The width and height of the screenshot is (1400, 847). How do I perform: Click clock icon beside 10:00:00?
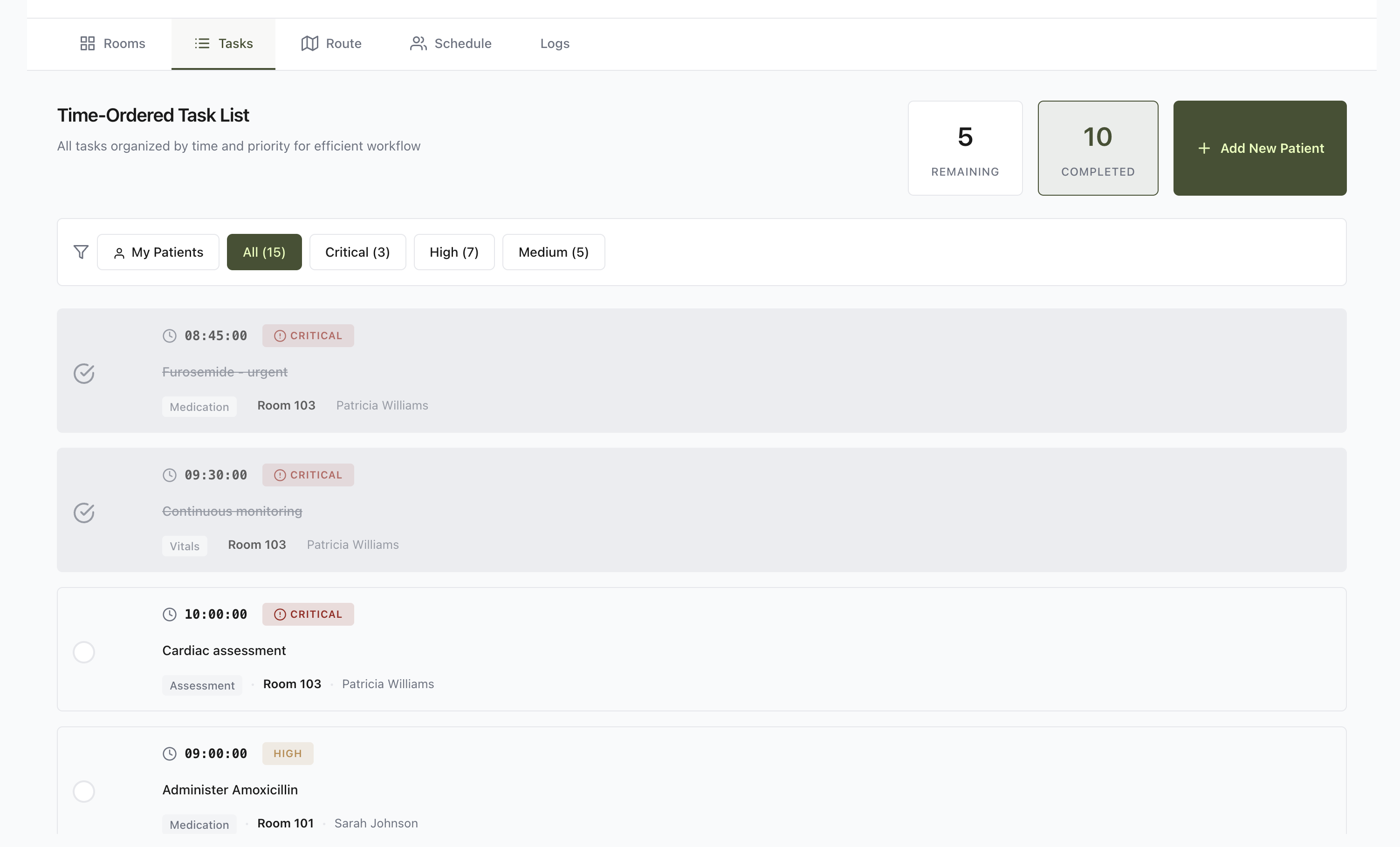(x=169, y=615)
